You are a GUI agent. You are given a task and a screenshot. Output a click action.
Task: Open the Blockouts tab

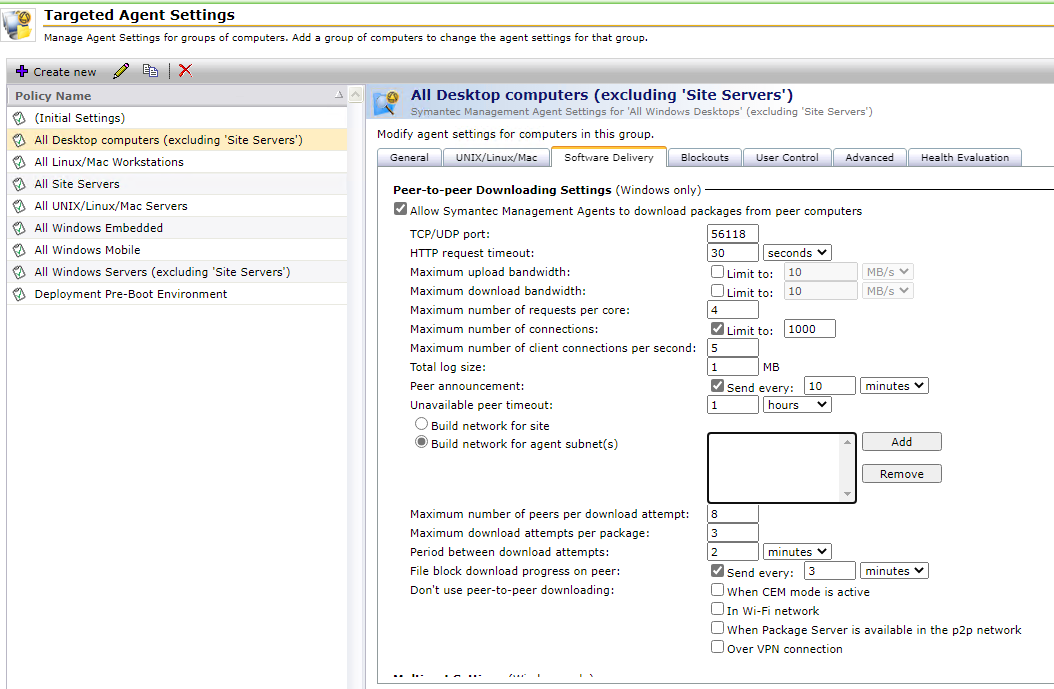[x=704, y=157]
